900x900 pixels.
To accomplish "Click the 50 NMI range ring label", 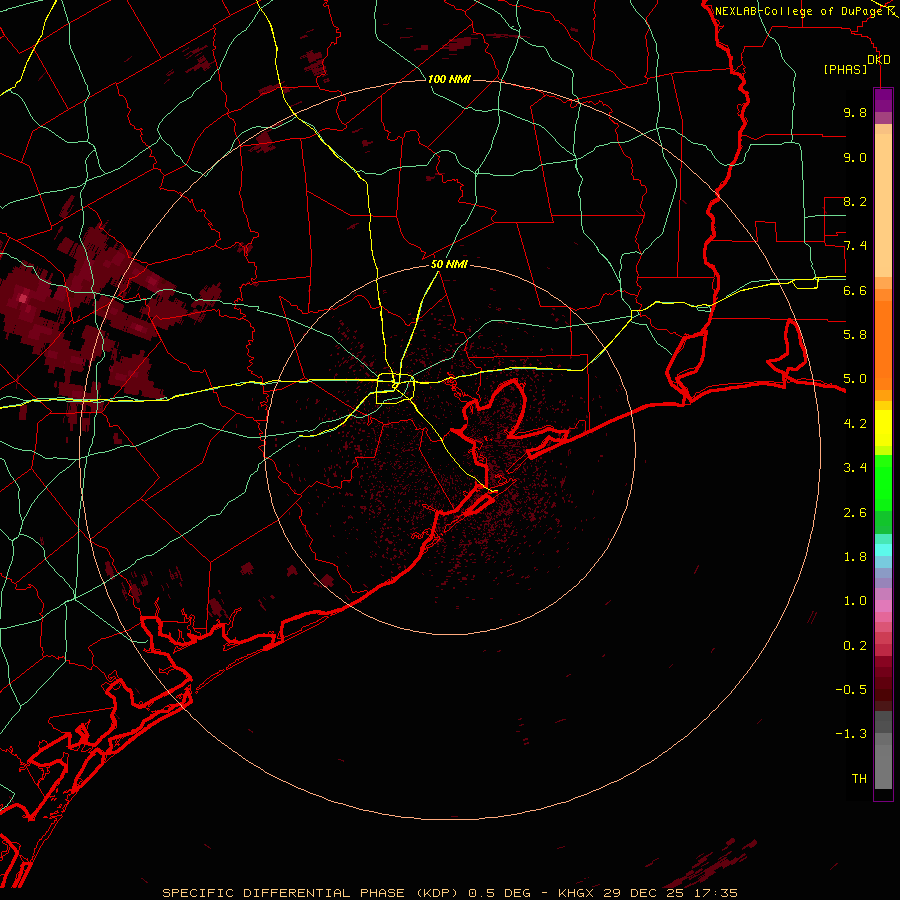I will click(x=449, y=264).
